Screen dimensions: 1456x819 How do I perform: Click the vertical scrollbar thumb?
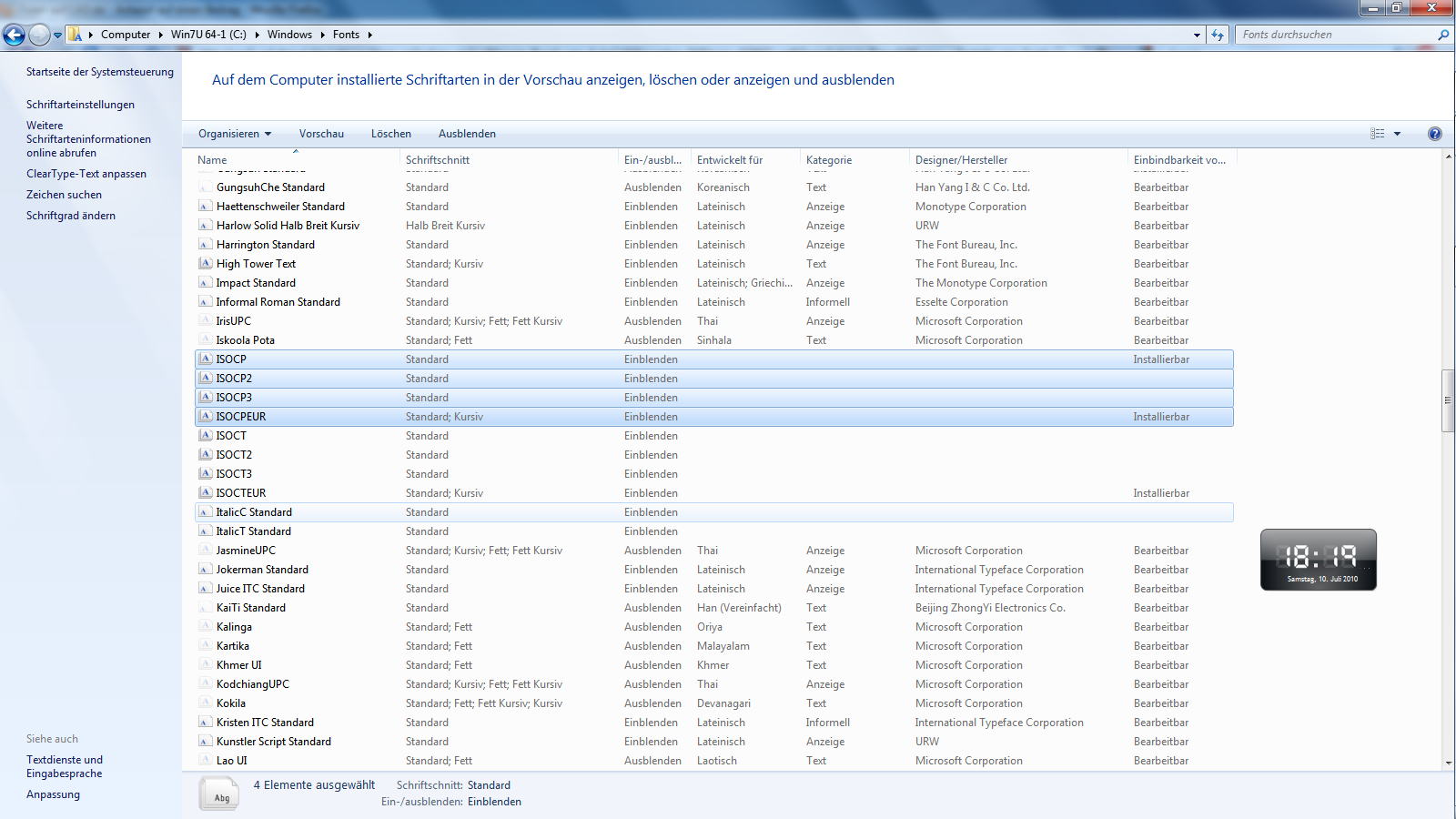(1448, 400)
